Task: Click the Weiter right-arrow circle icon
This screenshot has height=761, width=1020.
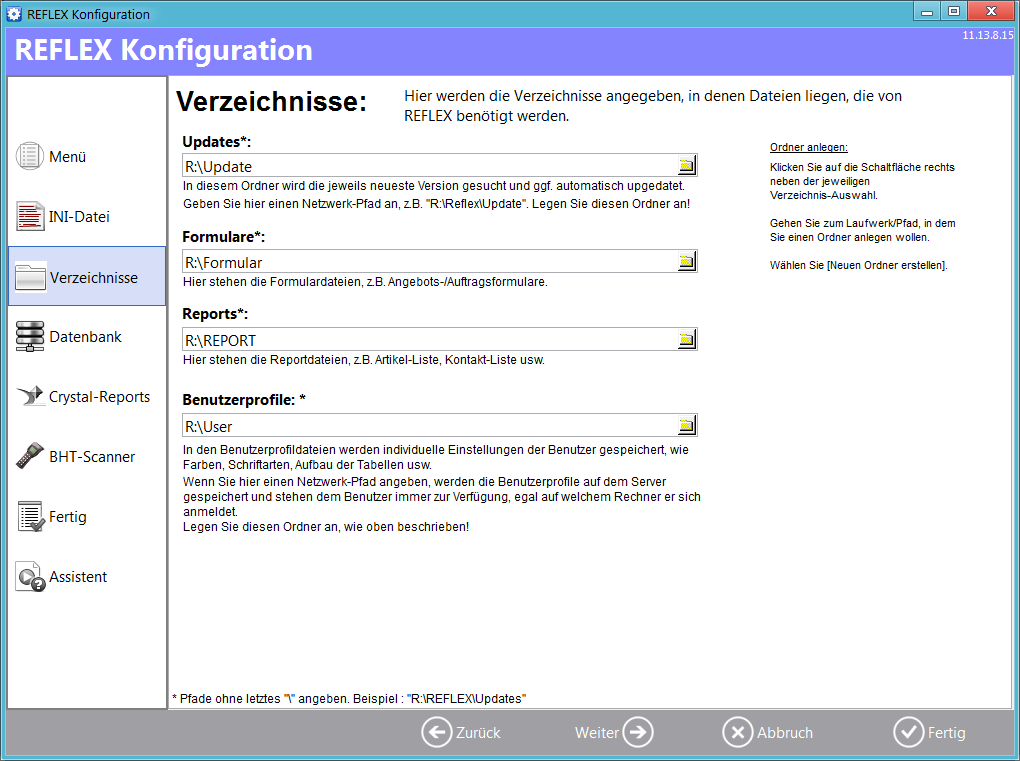Action: (x=638, y=732)
